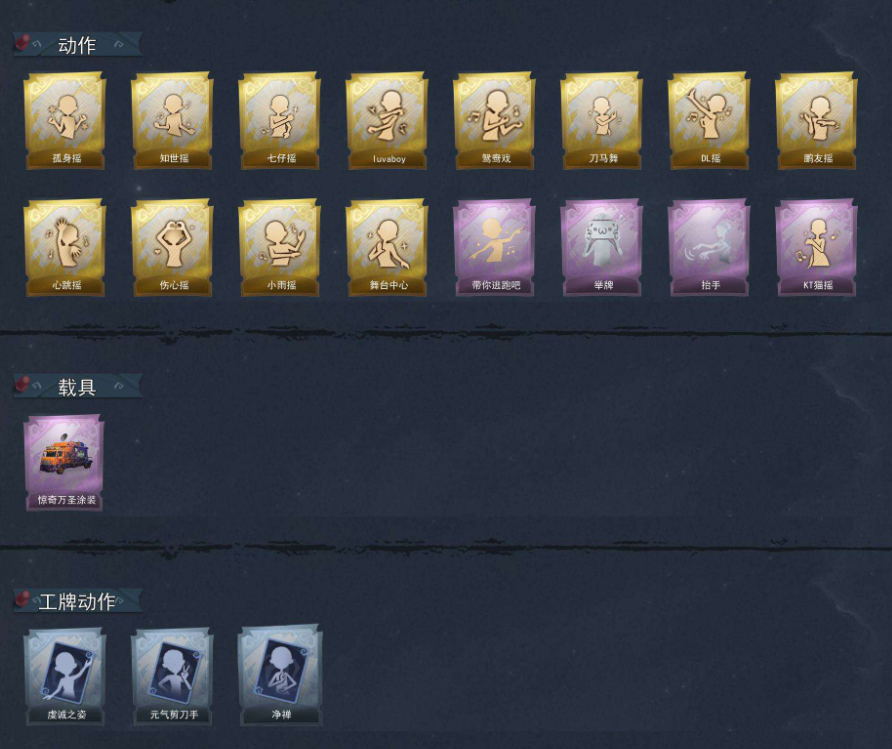Choose the 心跳摇 action card
The image size is (892, 749).
[x=64, y=247]
